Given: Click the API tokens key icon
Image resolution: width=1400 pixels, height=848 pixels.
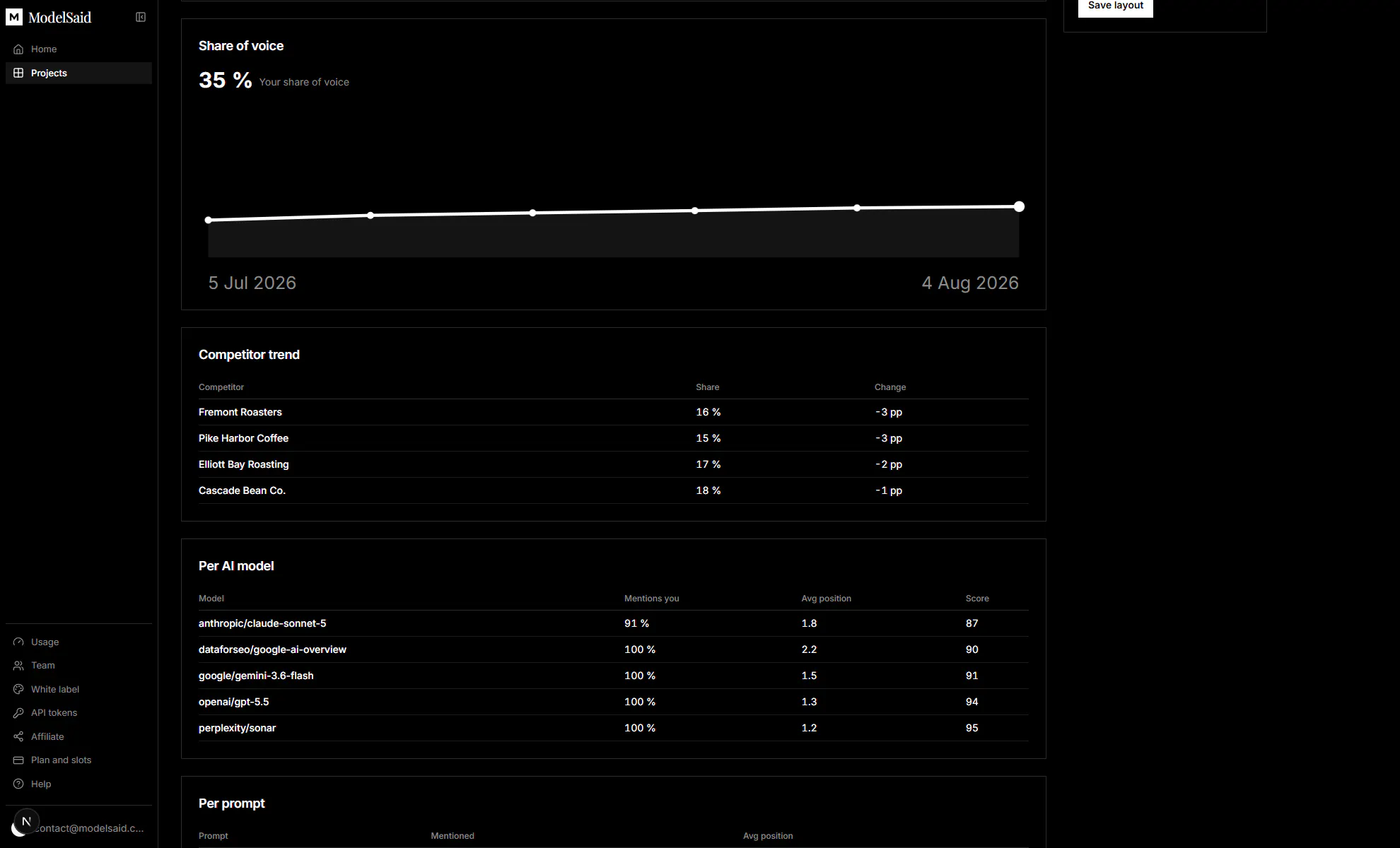Looking at the screenshot, I should (18, 713).
